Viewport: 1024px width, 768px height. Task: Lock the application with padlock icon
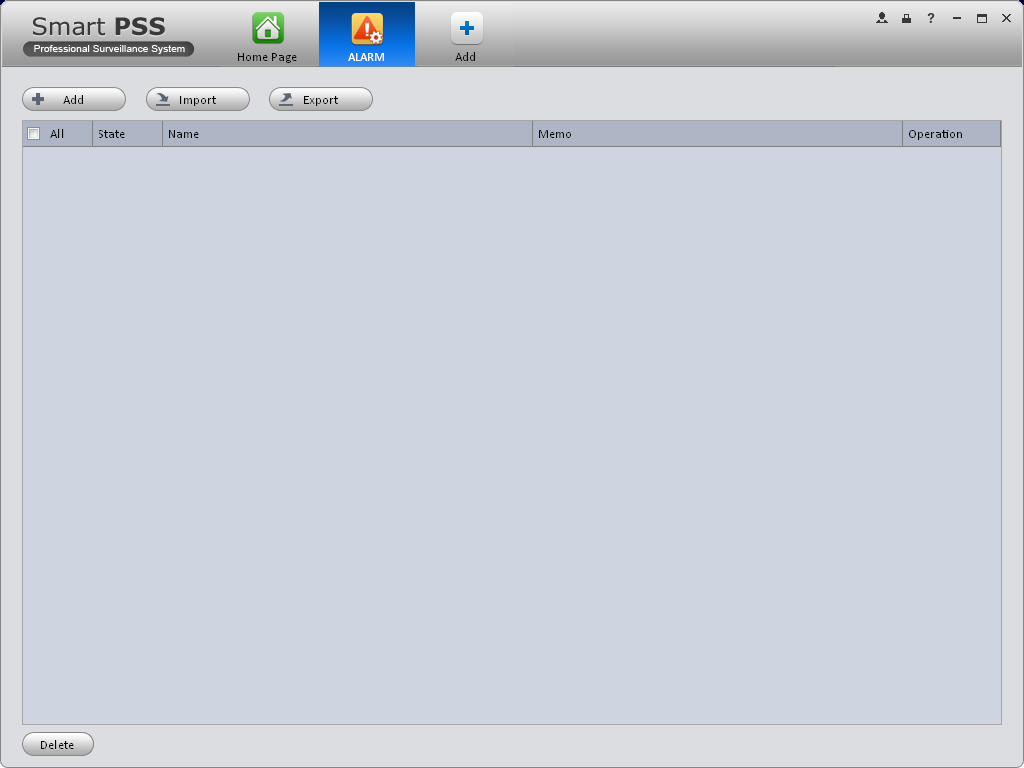click(906, 18)
